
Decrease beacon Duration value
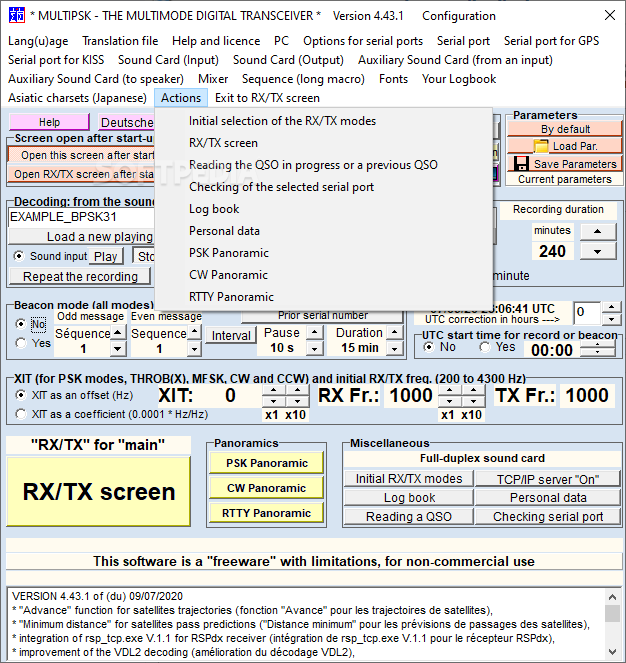395,349
